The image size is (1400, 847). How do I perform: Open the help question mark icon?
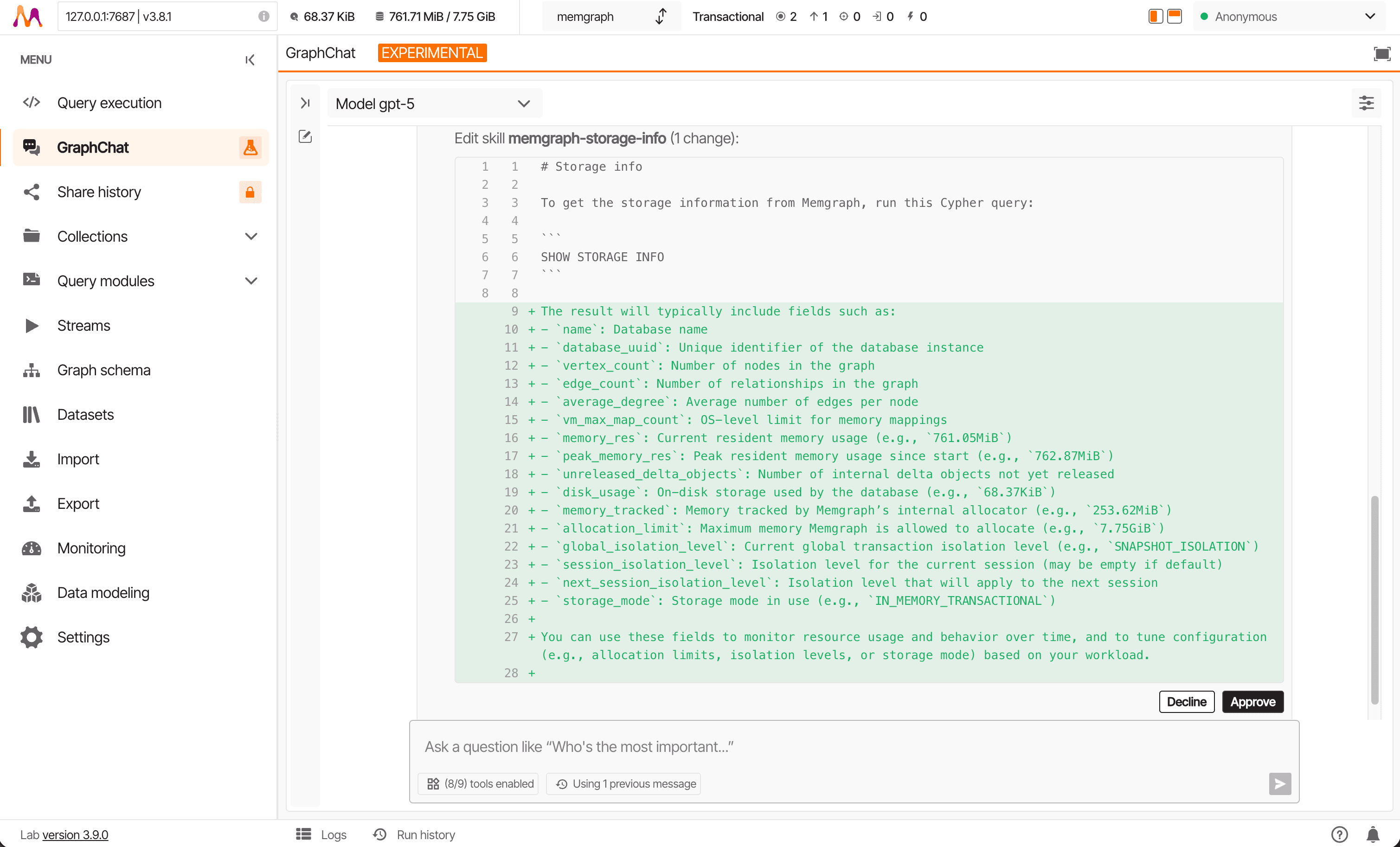click(1339, 834)
